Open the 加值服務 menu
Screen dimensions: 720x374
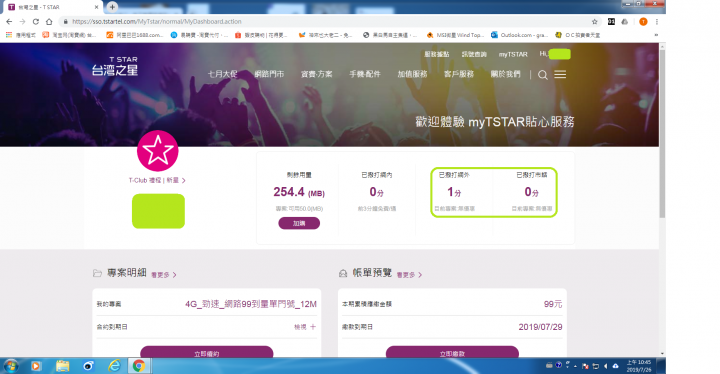412,74
